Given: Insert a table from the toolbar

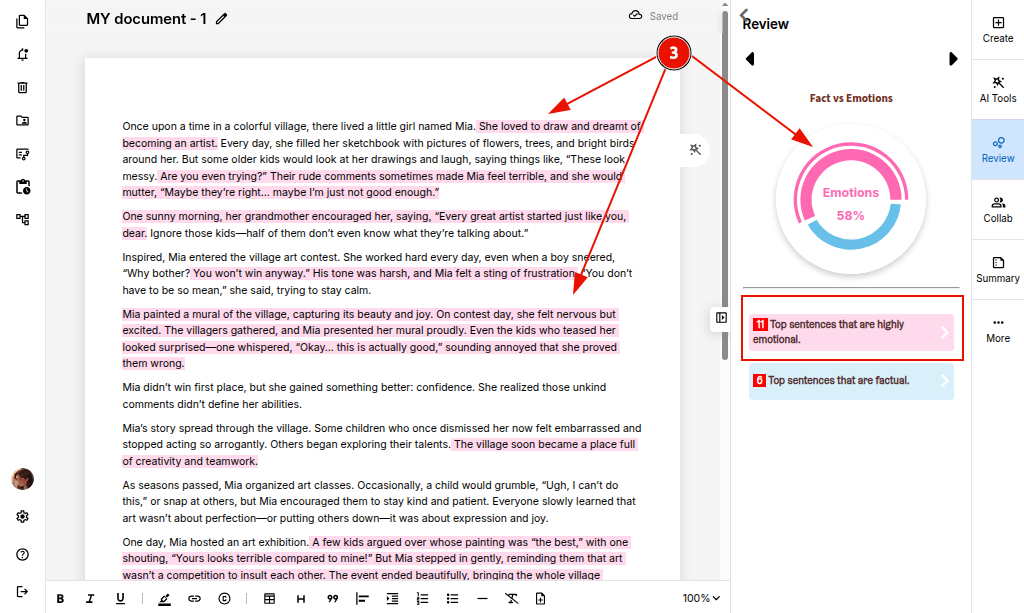Looking at the screenshot, I should [269, 599].
